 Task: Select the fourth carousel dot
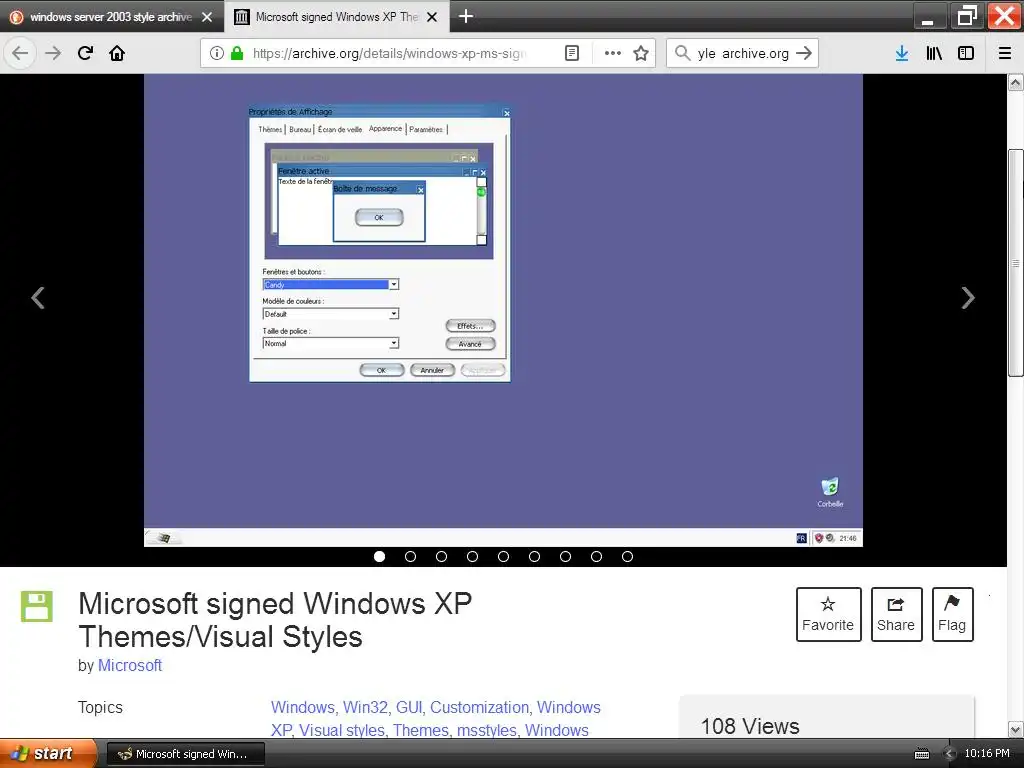[x=472, y=556]
